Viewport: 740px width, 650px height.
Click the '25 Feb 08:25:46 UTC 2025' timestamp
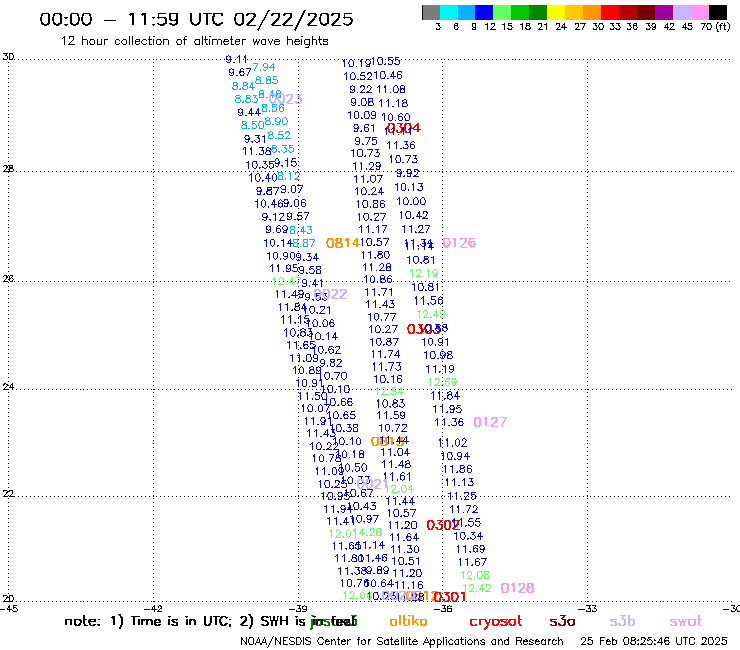[x=654, y=642]
